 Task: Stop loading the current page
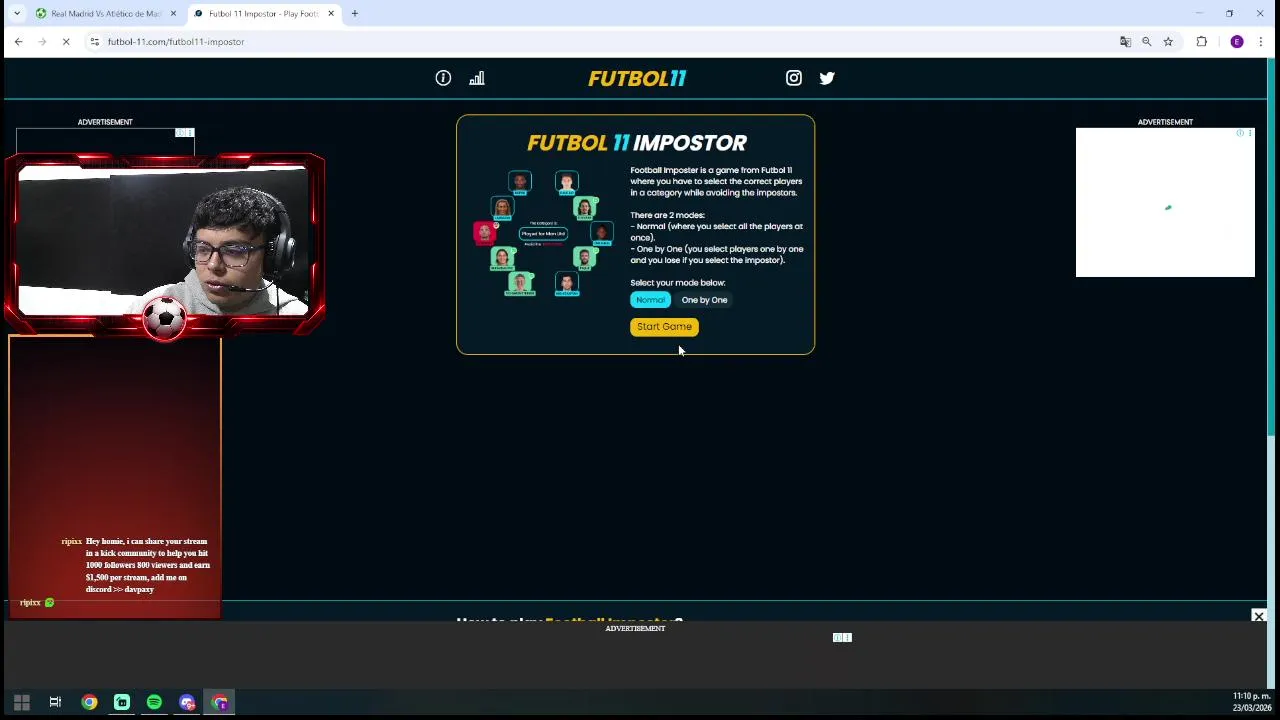pos(66,41)
